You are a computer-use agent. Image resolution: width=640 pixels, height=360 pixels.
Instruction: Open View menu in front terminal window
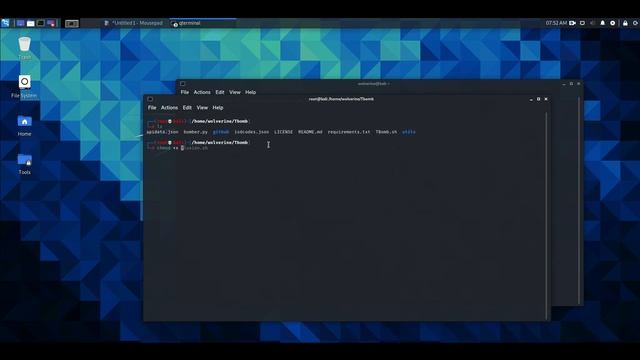click(202, 108)
